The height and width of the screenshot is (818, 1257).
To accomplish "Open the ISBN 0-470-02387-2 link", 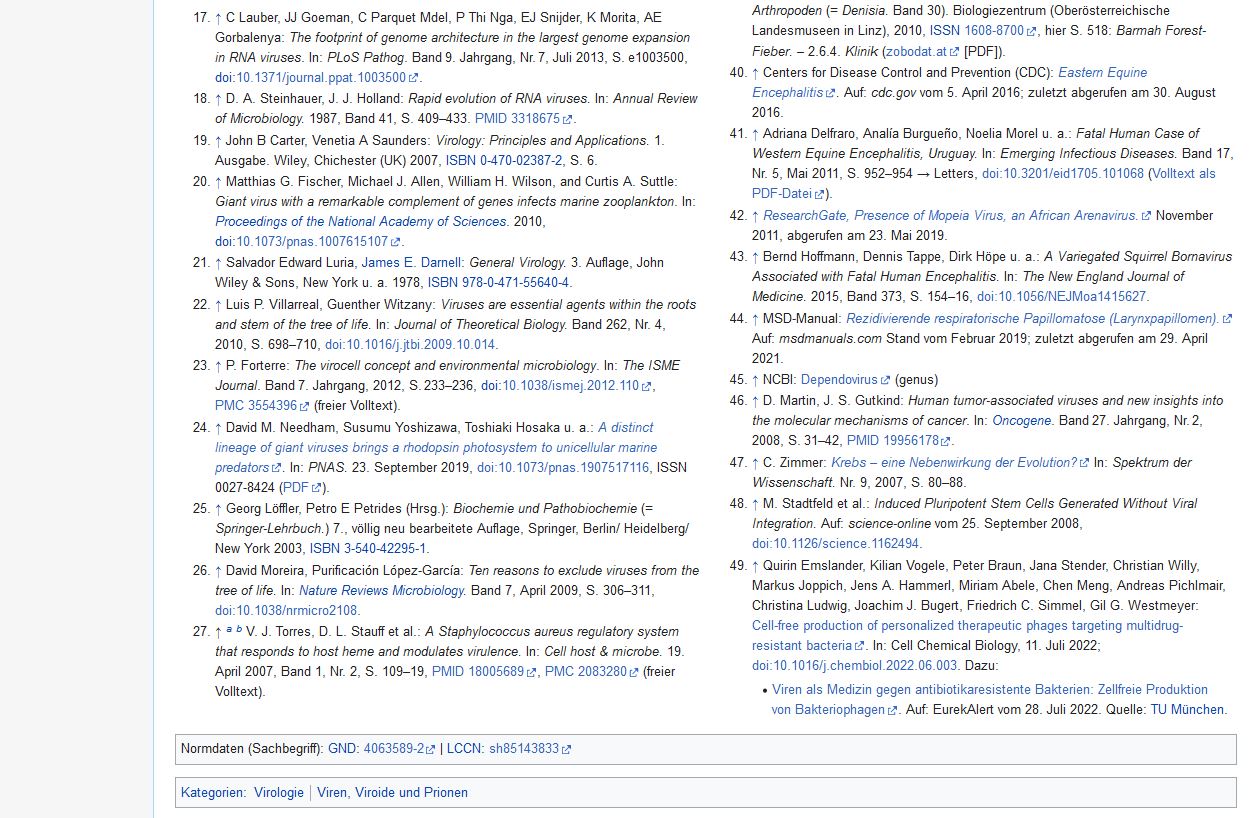I will point(504,160).
